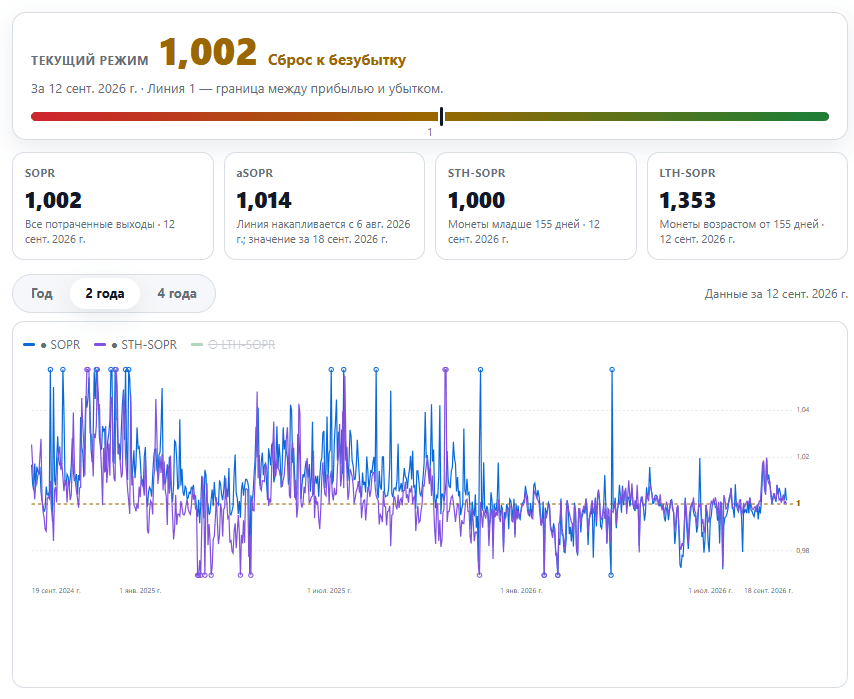Viewport: 854px width, 699px height.
Task: Click the Данные за 12 сент. 2026 г. note
Action: (776, 294)
